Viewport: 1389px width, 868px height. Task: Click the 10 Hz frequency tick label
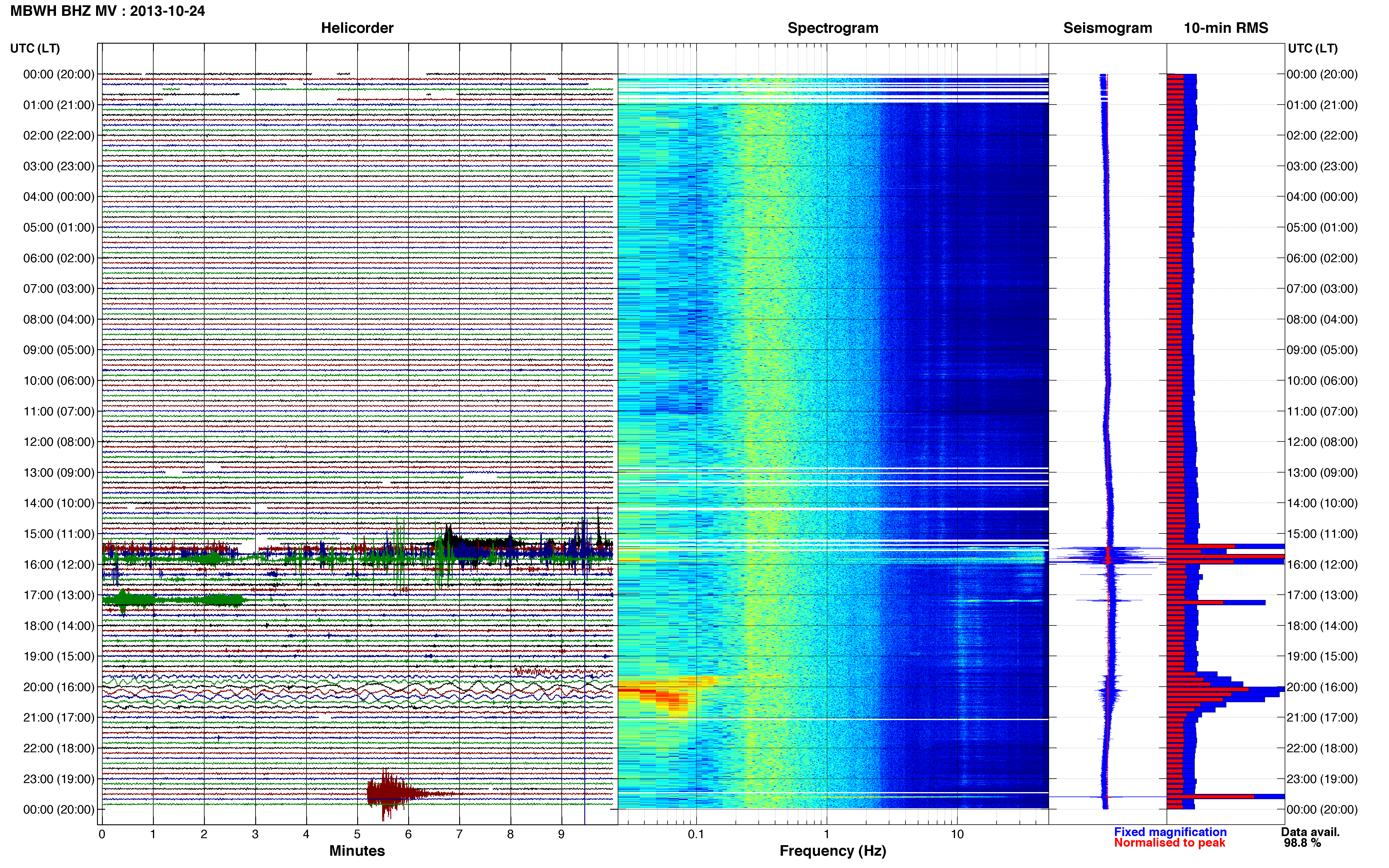957,834
